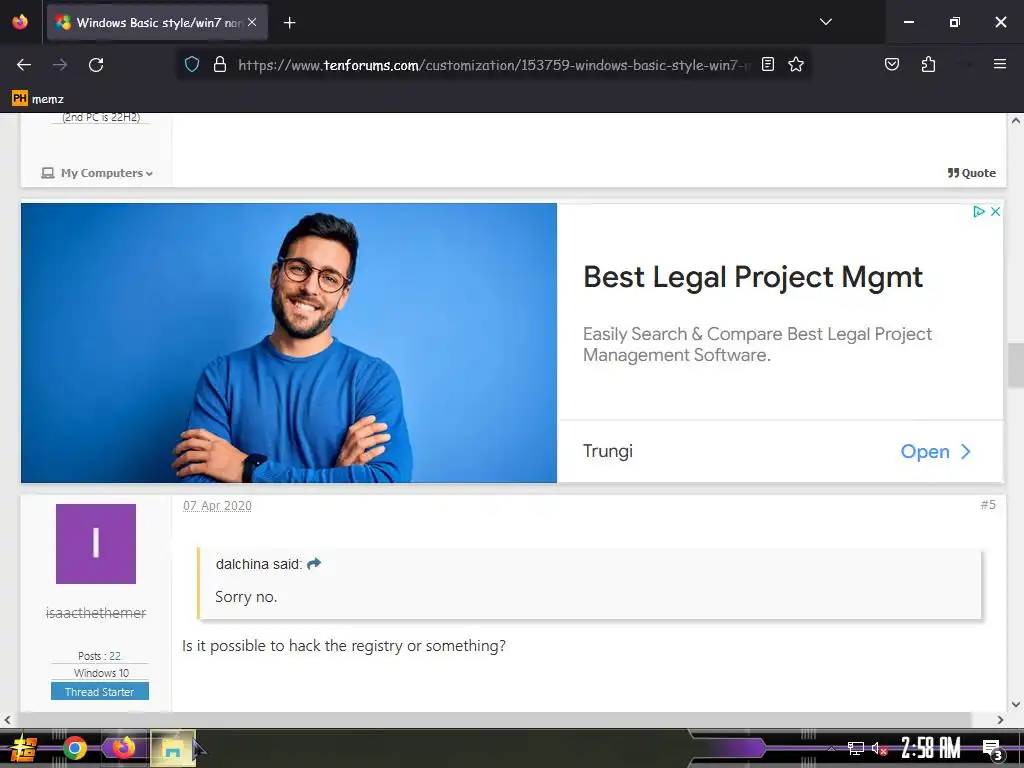
Task: View site security lock information
Action: 220,64
